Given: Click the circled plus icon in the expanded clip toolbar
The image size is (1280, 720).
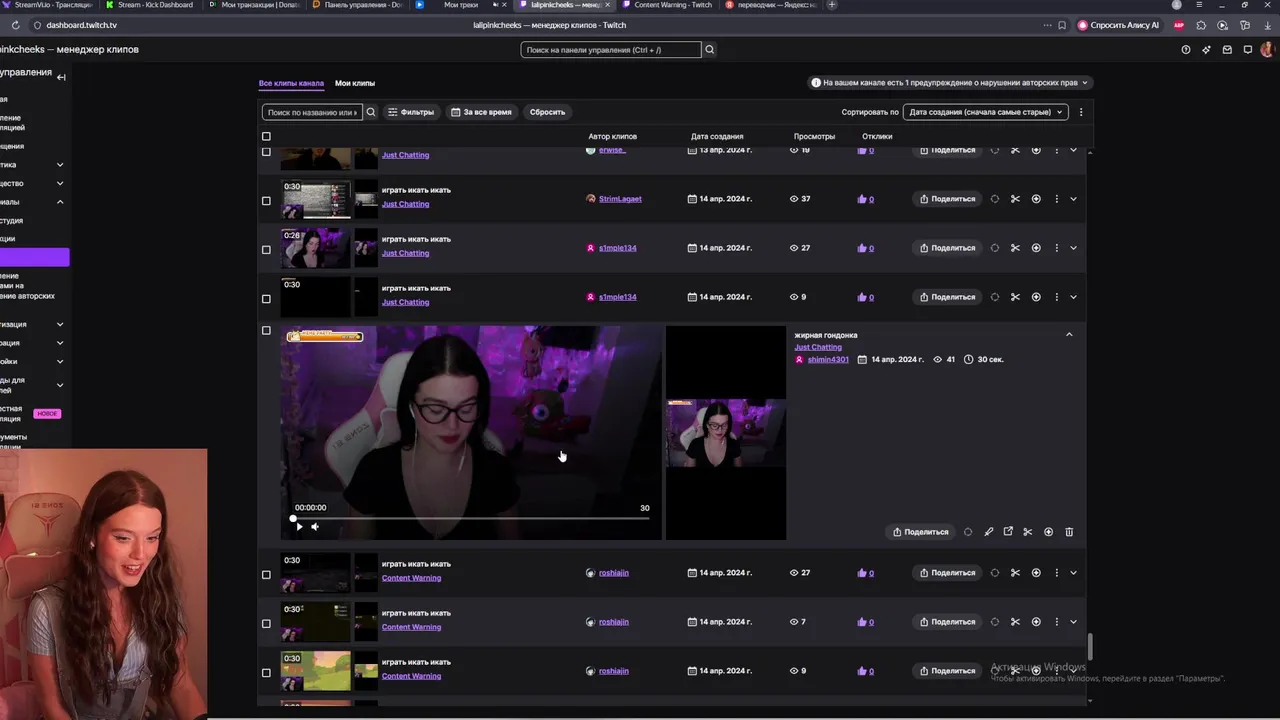Looking at the screenshot, I should pos(1048,532).
